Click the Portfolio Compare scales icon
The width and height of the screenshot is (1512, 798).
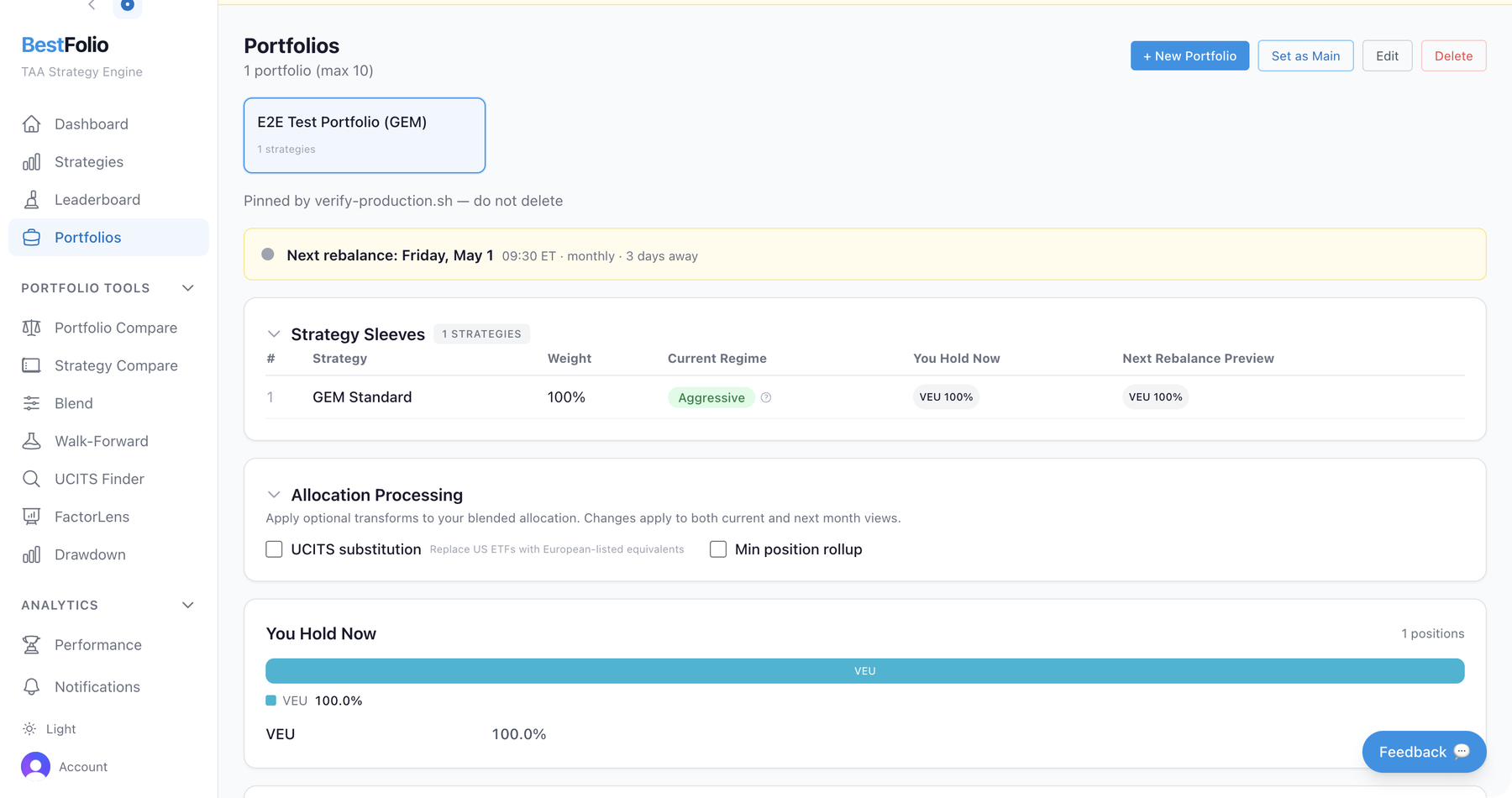[31, 328]
